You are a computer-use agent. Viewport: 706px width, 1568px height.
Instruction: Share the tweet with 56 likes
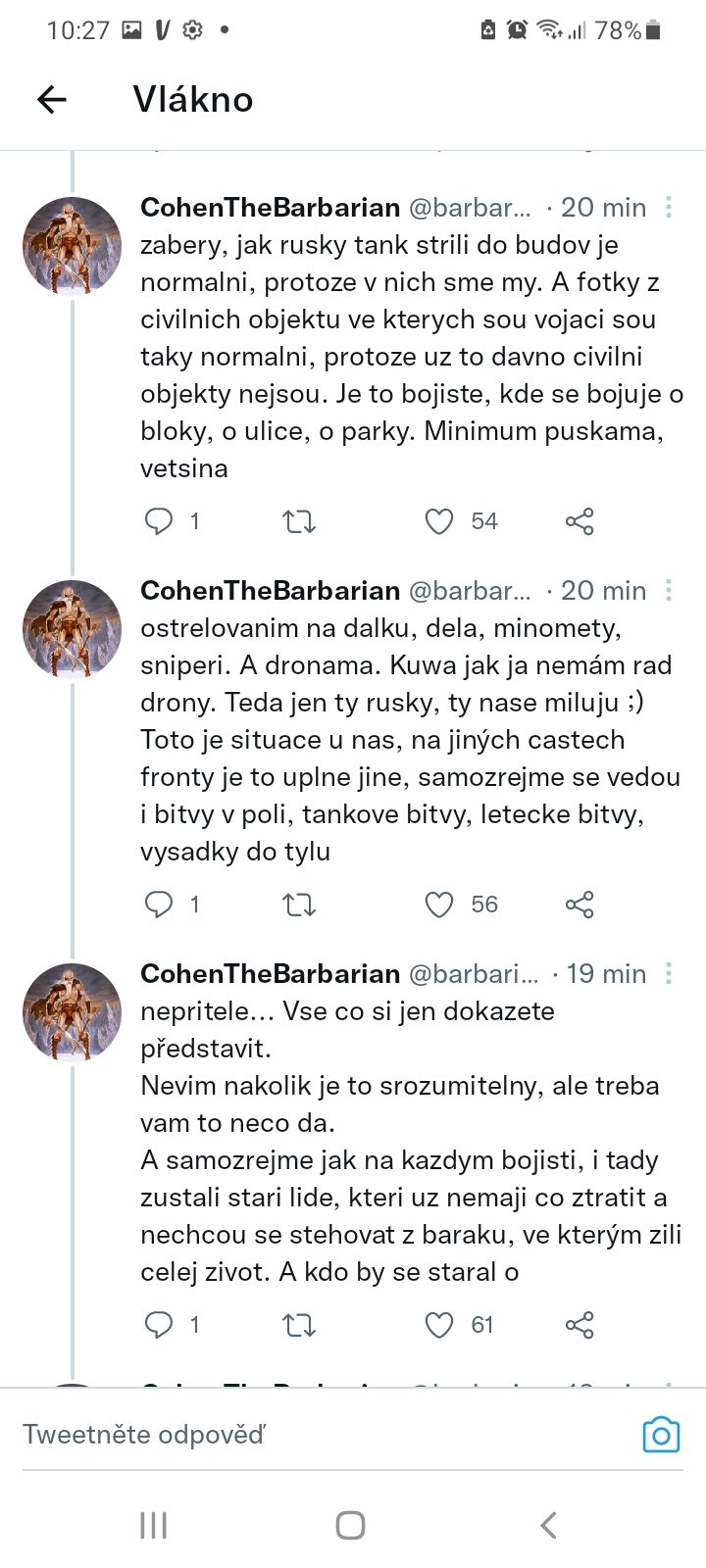pyautogui.click(x=580, y=905)
